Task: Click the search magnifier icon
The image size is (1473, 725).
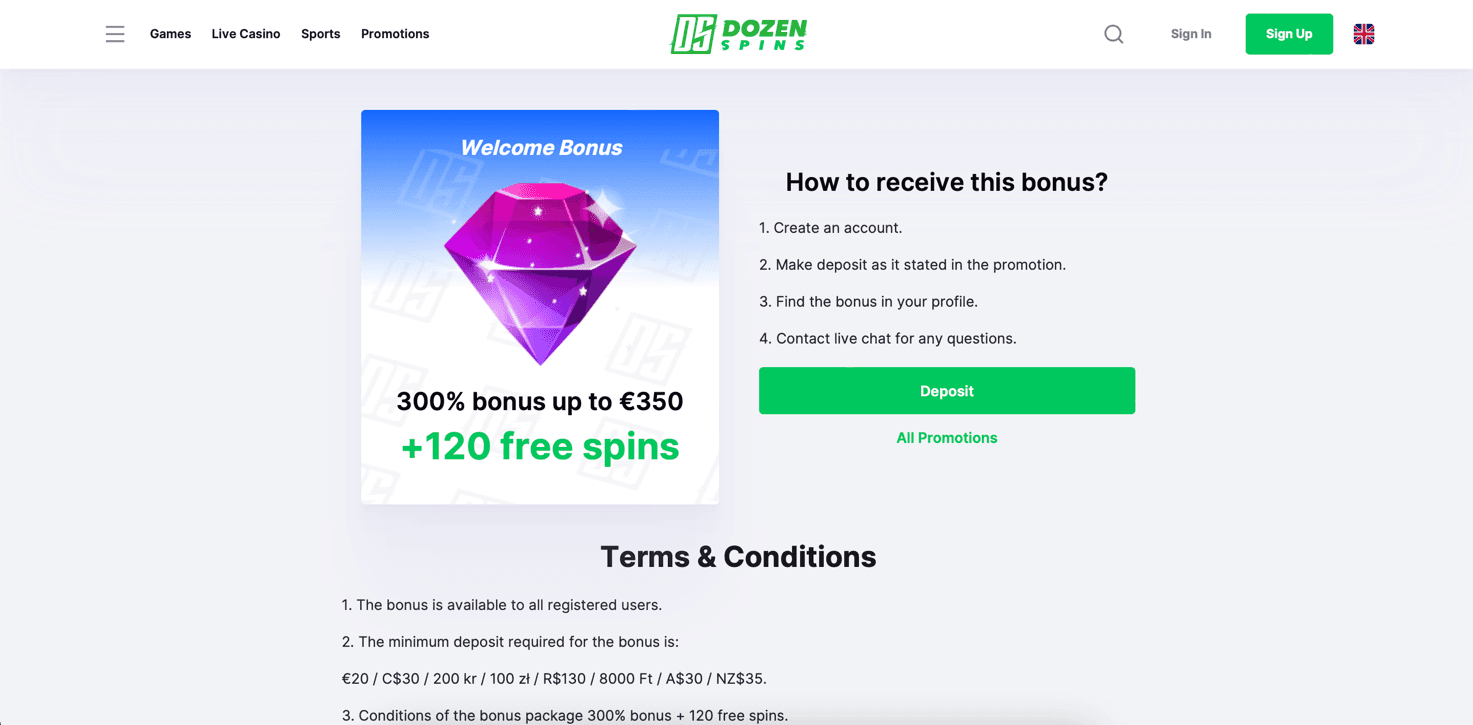Action: point(1113,34)
